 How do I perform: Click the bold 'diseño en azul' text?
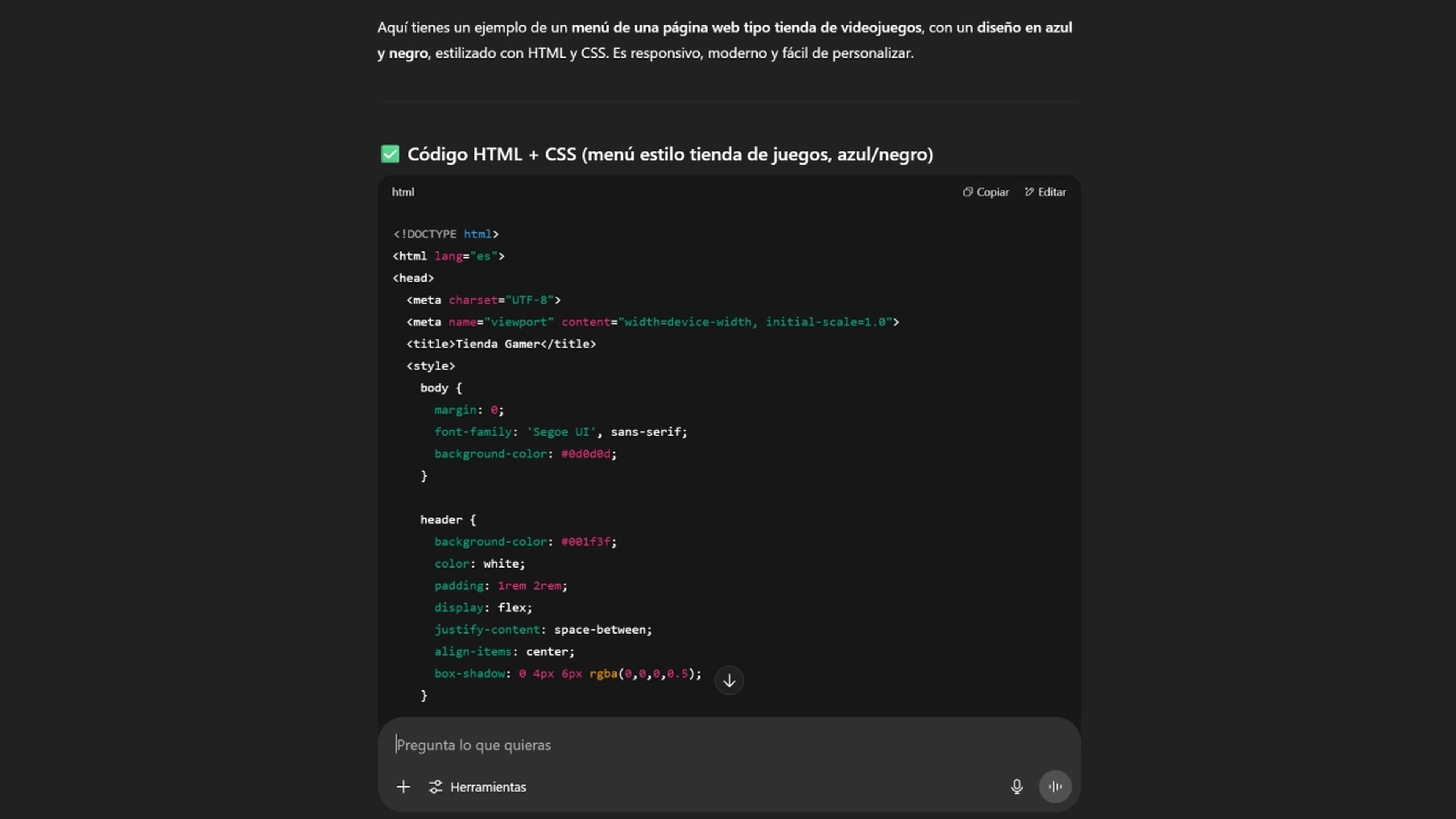pos(1024,27)
